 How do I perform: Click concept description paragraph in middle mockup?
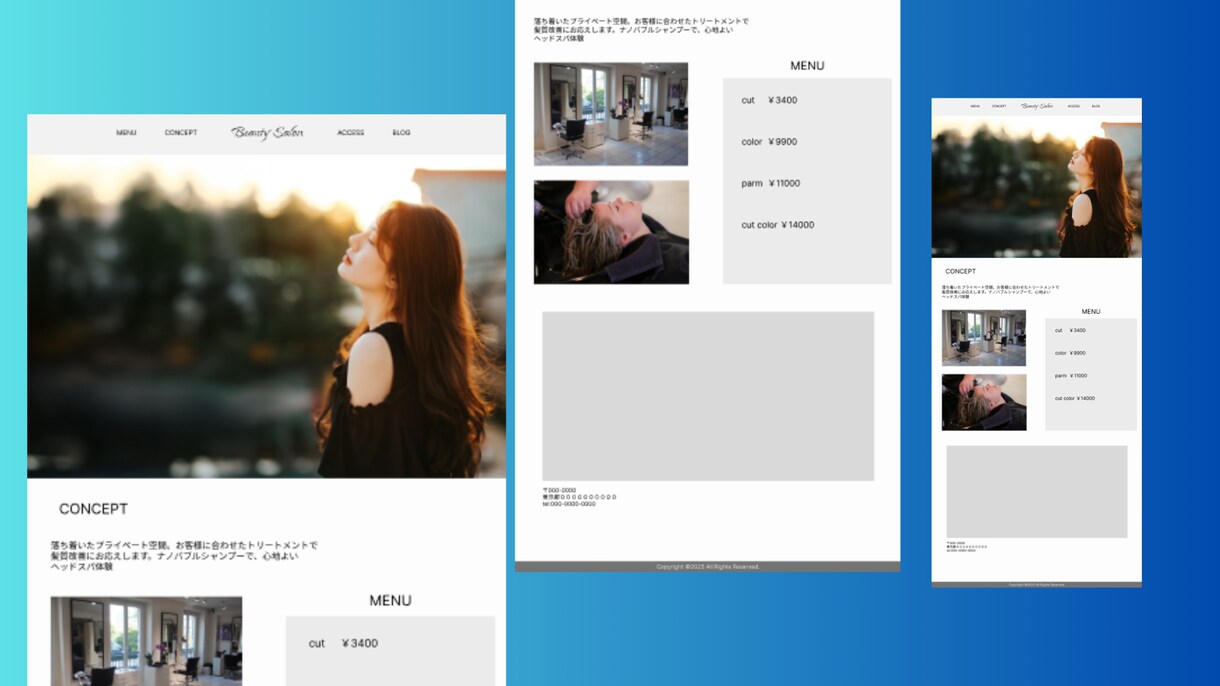click(x=641, y=30)
